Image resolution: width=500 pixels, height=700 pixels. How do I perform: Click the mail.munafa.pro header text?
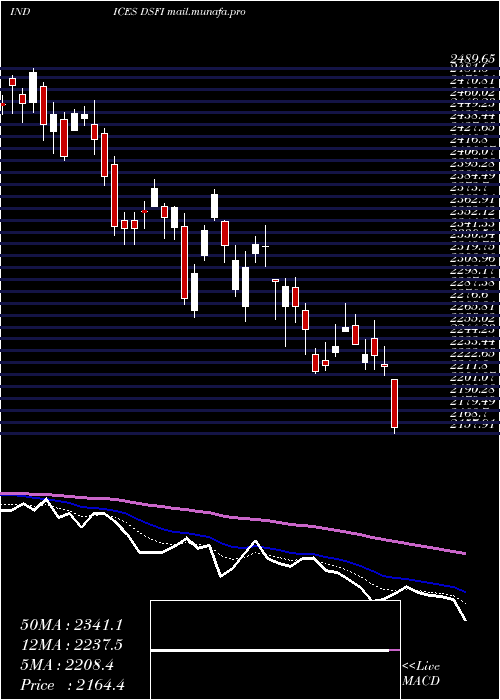coord(206,12)
